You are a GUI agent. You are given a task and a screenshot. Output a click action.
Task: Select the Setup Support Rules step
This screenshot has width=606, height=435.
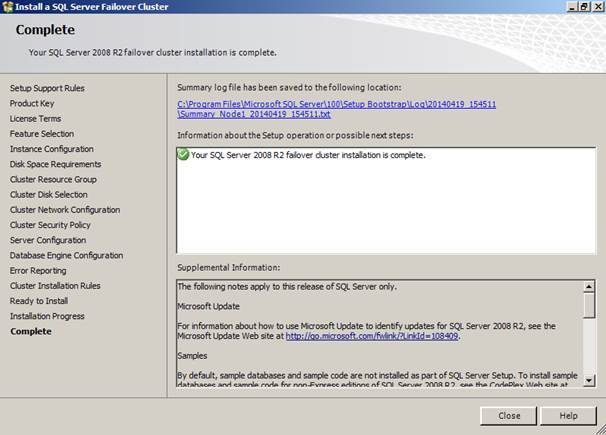point(47,88)
